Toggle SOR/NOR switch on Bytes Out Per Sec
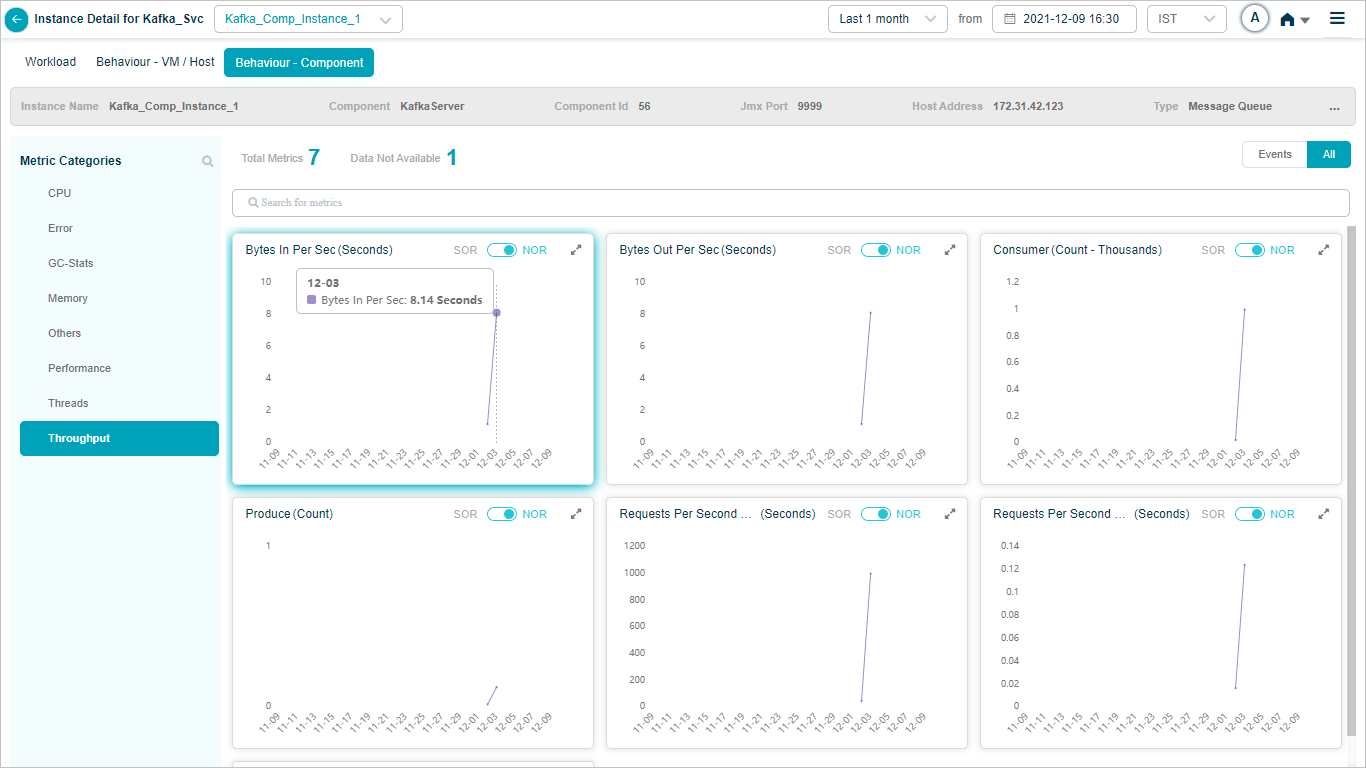 [x=875, y=250]
